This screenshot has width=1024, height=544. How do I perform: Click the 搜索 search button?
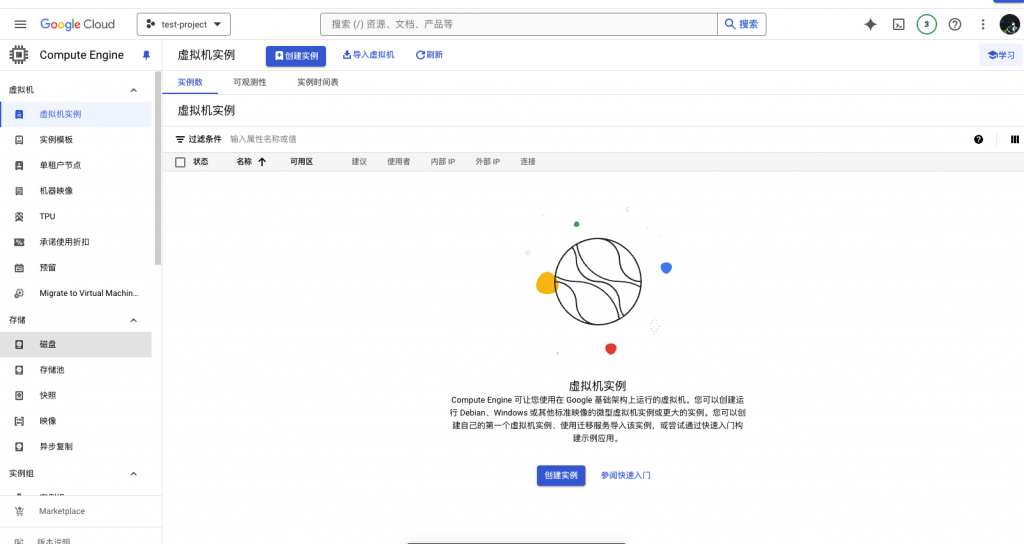(741, 24)
